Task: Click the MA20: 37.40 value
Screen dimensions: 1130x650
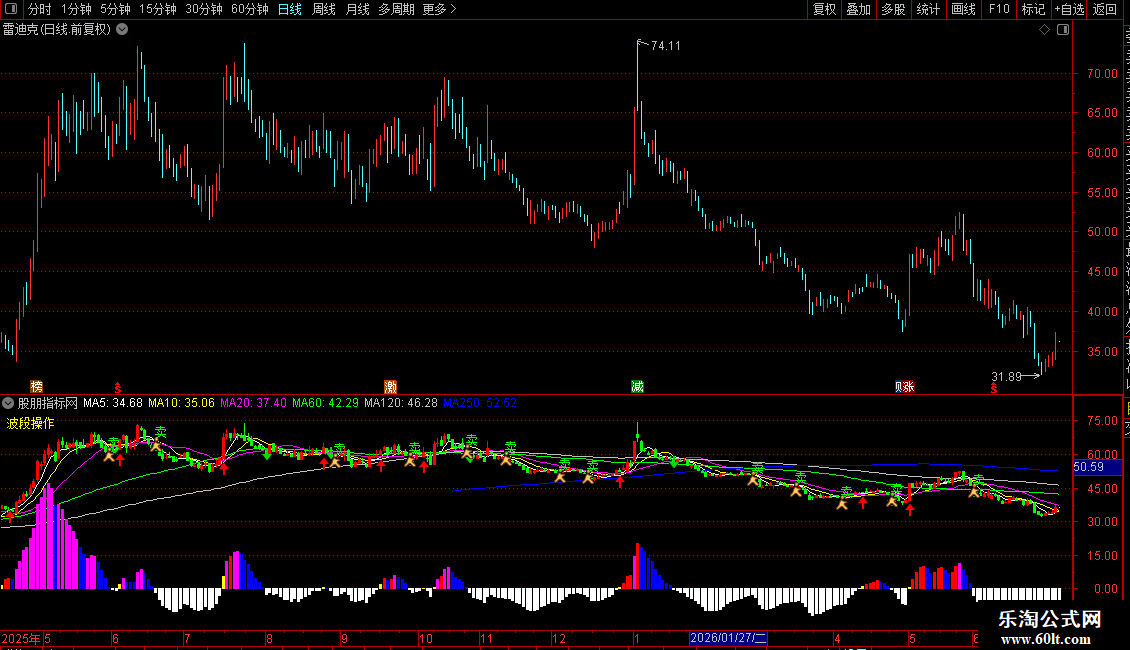Action: click(x=253, y=403)
